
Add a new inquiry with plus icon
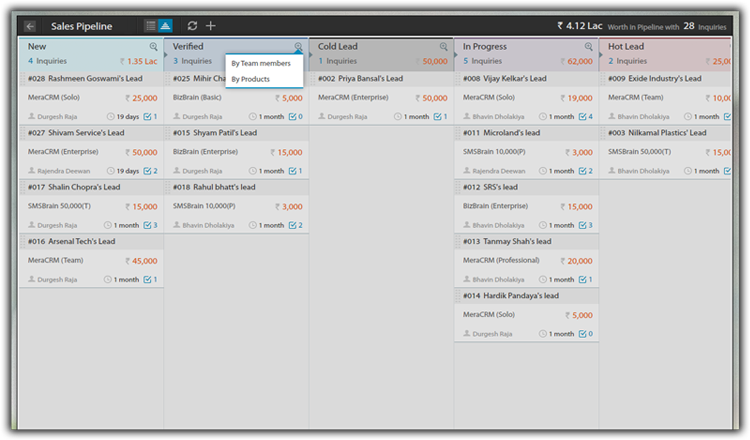(210, 25)
